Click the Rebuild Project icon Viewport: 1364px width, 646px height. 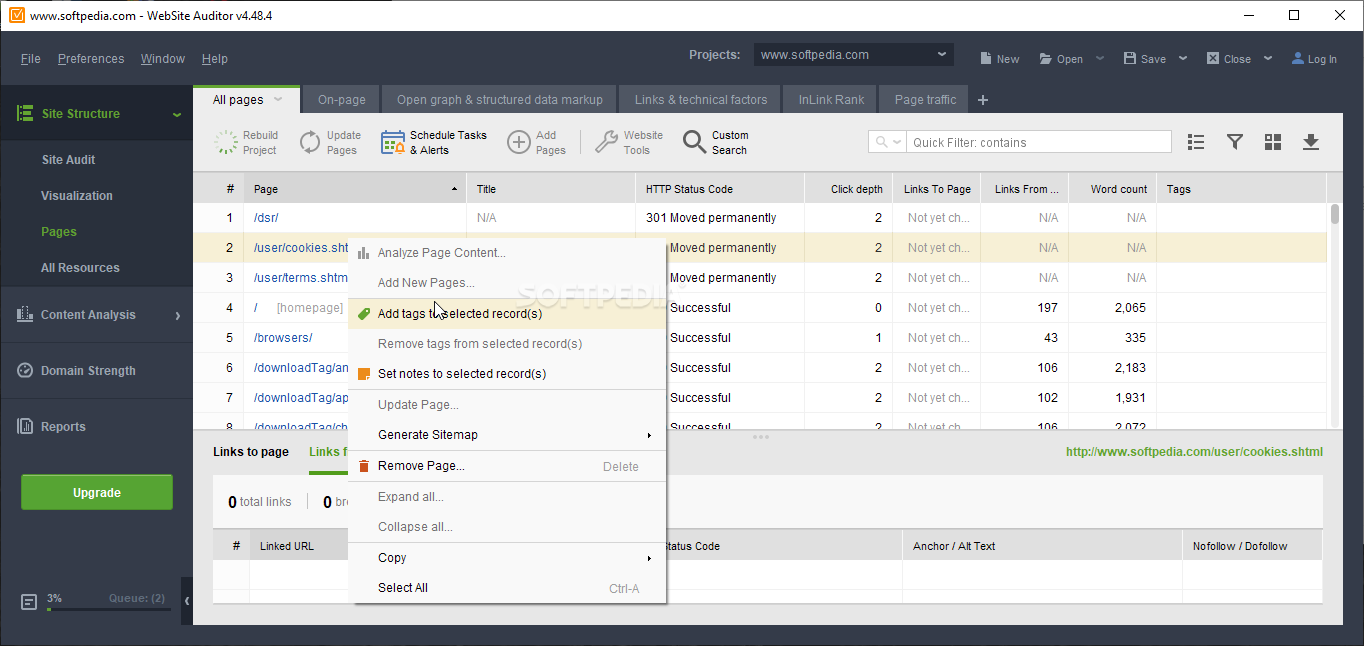[227, 142]
